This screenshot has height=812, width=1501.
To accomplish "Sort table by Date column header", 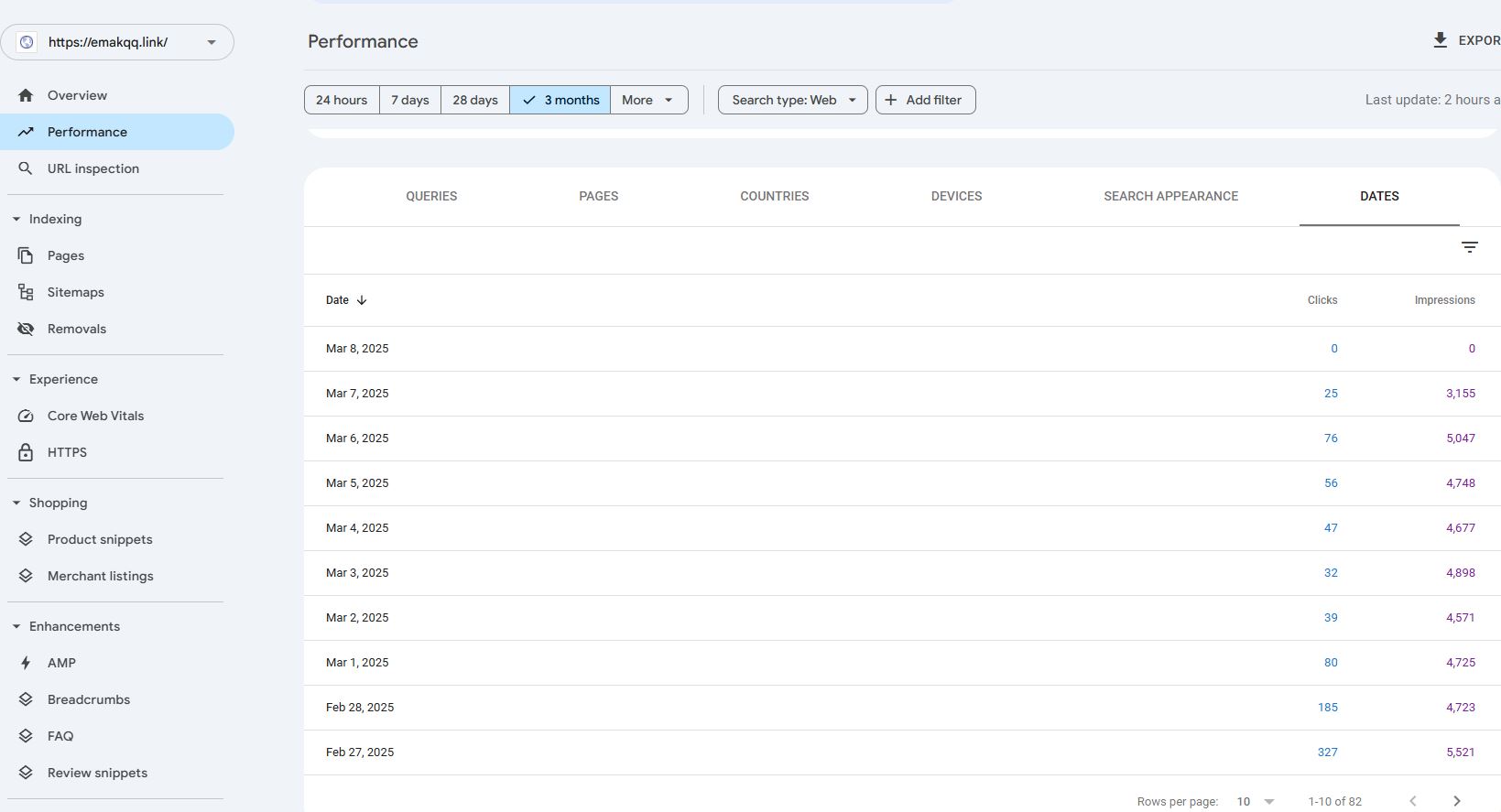I will (x=338, y=300).
